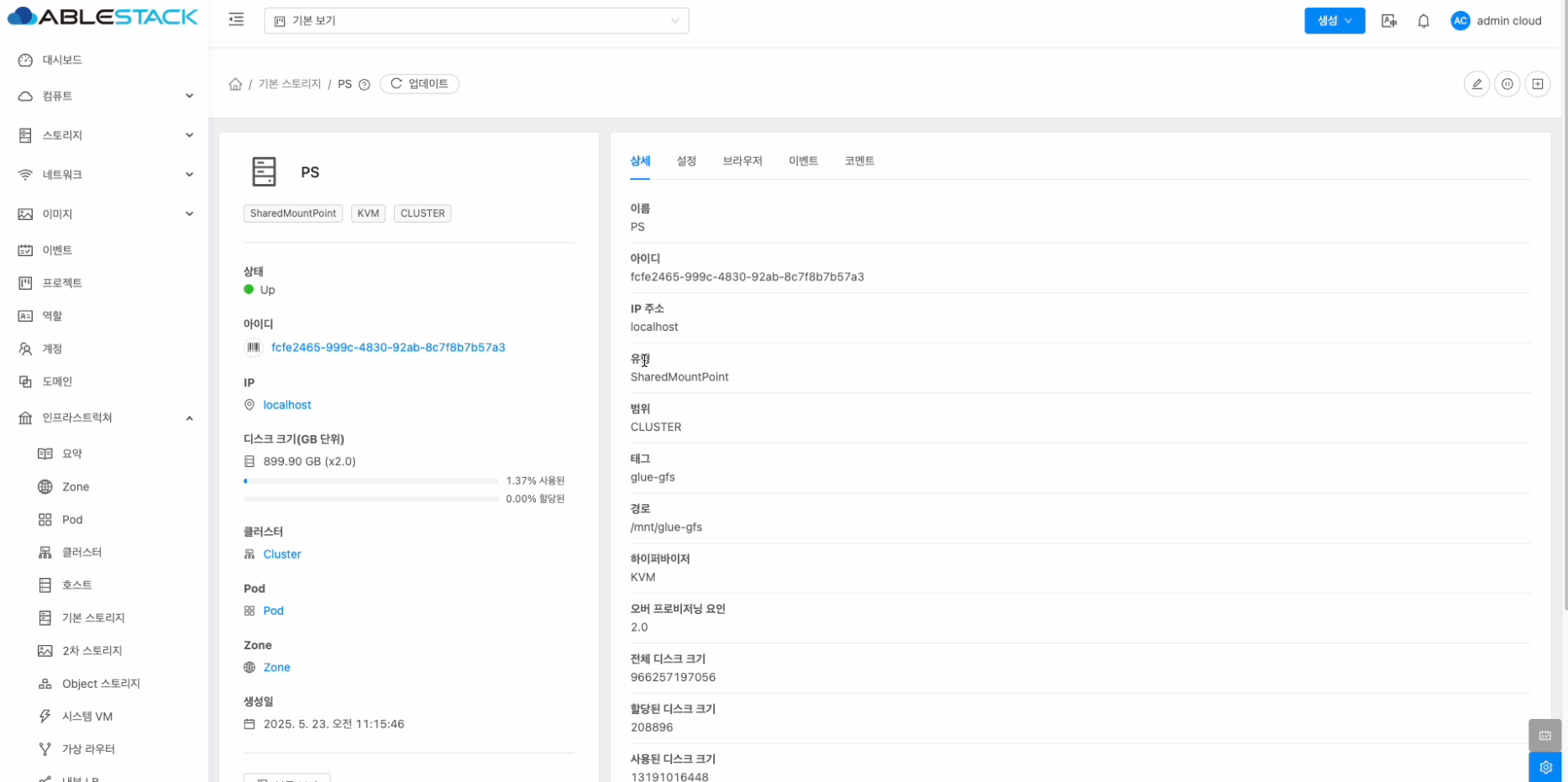Click the edit pencil icon
The image size is (1568, 782).
click(x=1476, y=84)
